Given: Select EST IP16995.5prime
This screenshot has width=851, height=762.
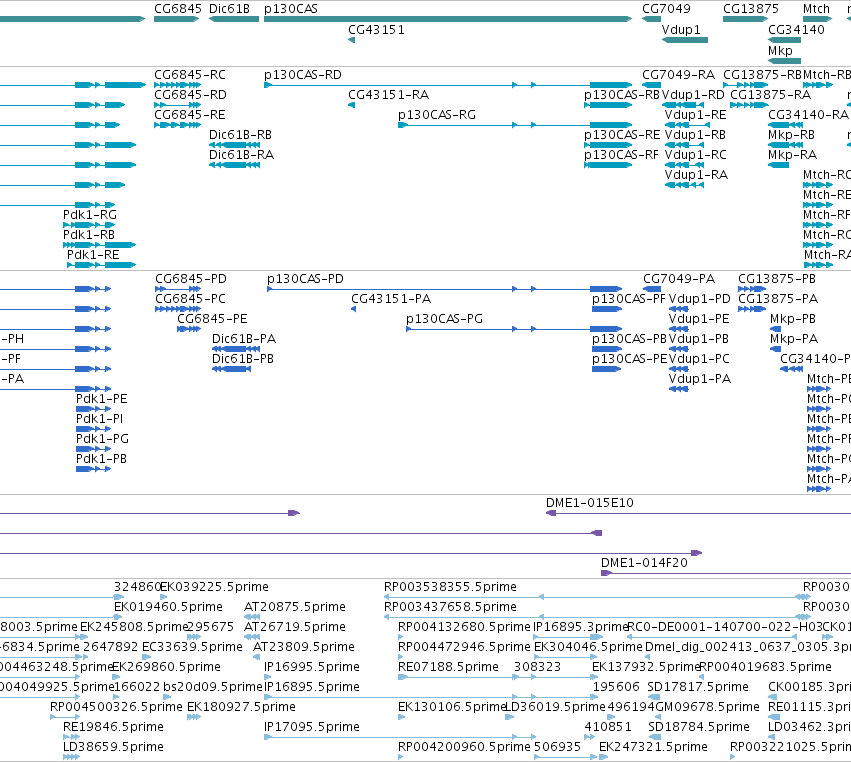Looking at the screenshot, I should pyautogui.click(x=312, y=666).
